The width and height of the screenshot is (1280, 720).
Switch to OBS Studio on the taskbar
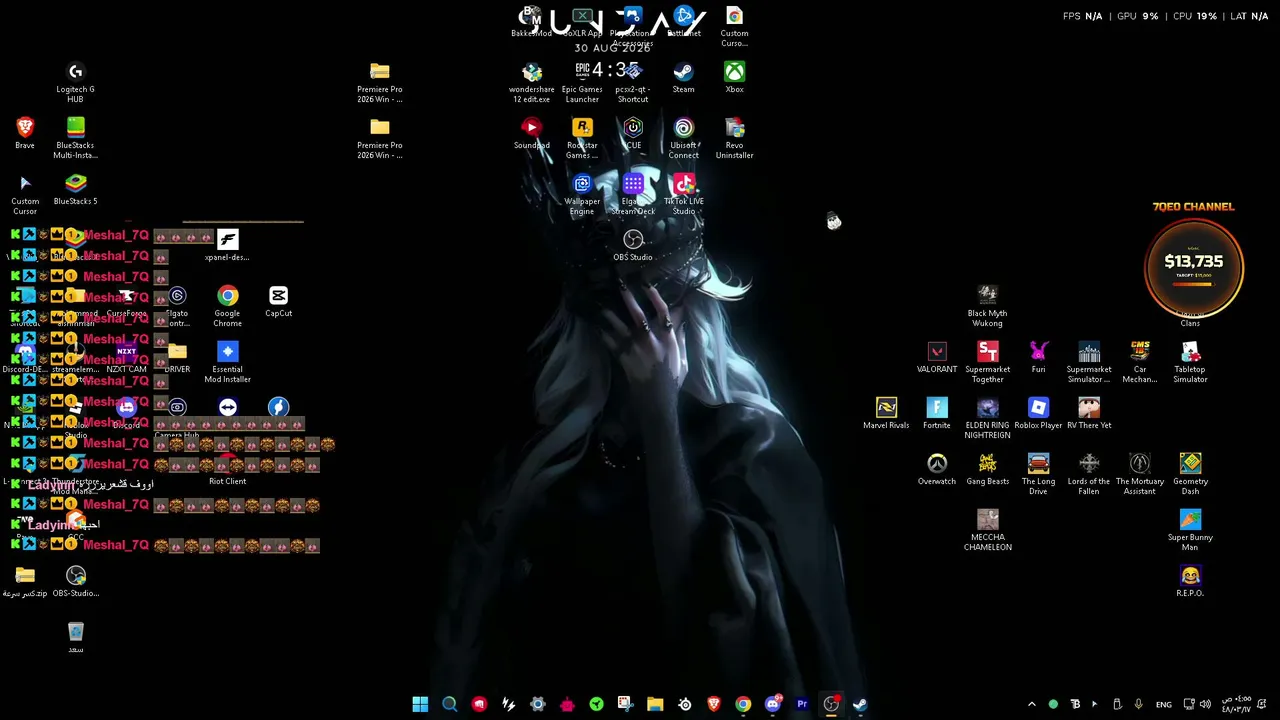pos(831,704)
